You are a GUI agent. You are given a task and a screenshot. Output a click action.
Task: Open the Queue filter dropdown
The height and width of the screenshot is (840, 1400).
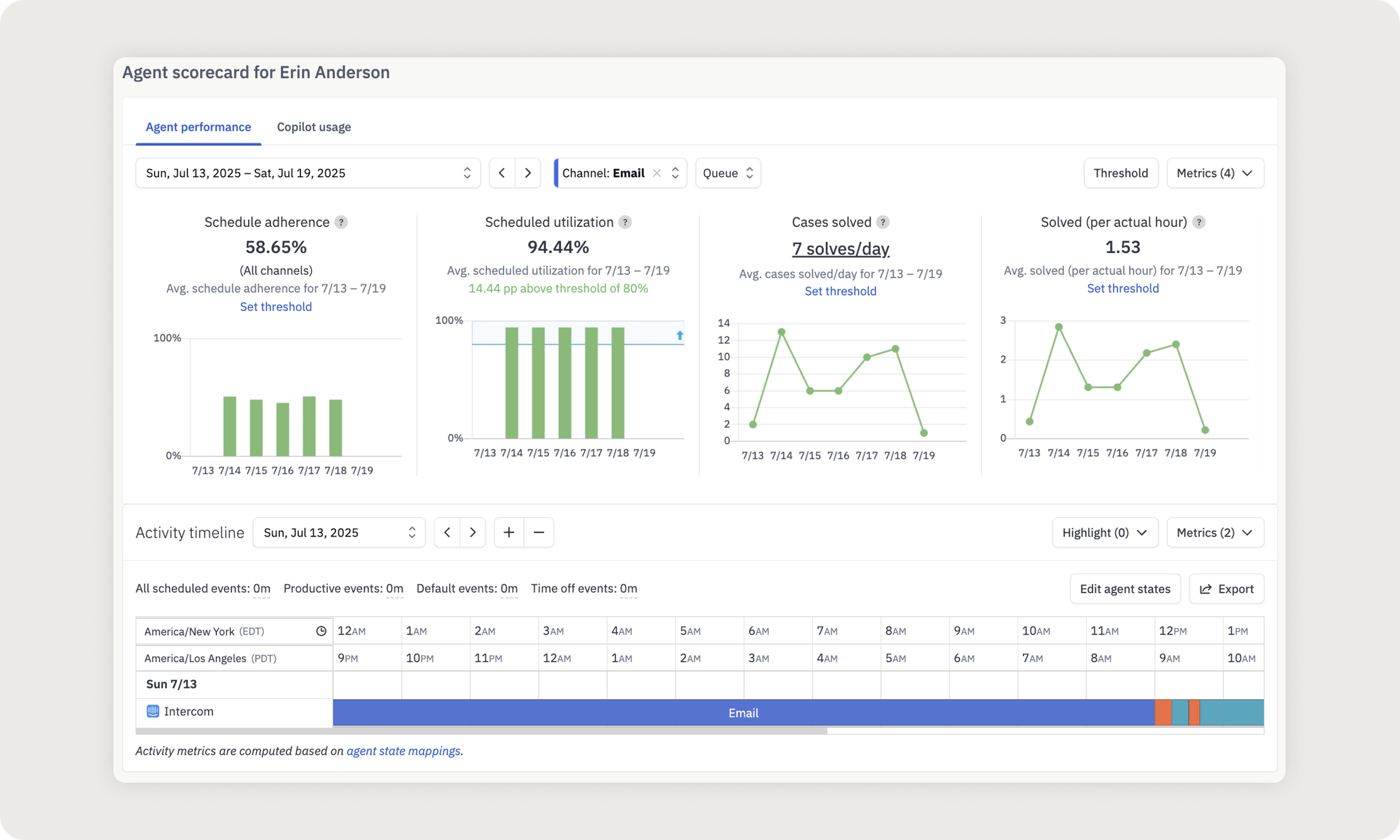pos(727,173)
